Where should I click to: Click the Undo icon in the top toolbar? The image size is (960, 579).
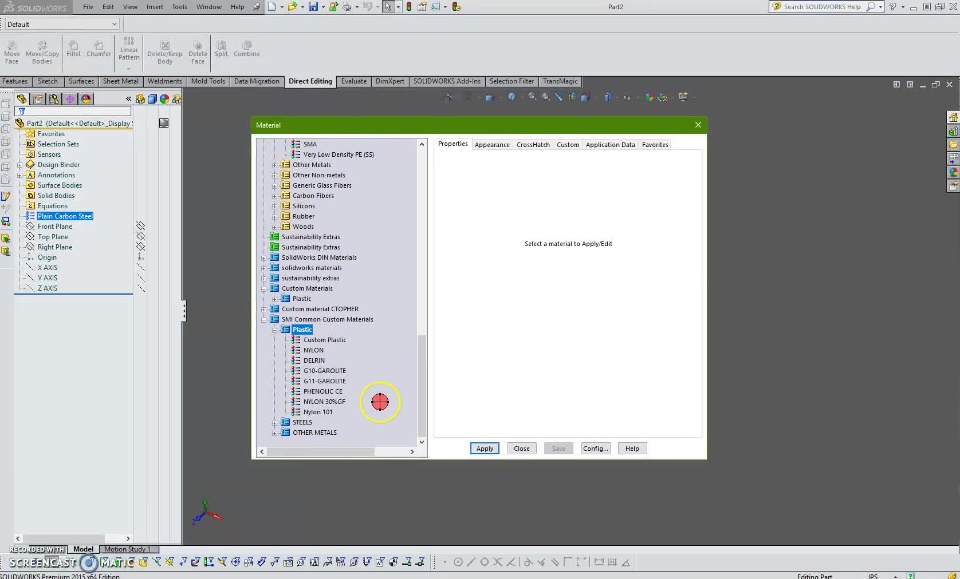point(368,7)
